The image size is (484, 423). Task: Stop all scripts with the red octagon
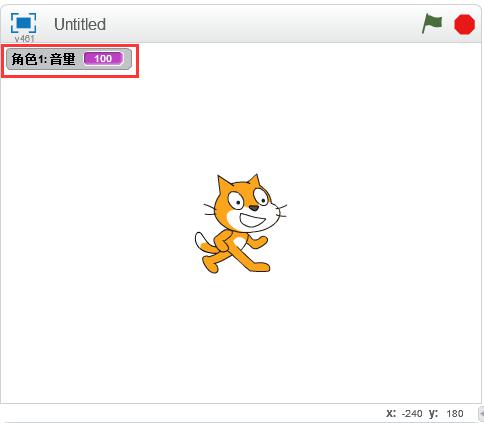click(x=464, y=24)
